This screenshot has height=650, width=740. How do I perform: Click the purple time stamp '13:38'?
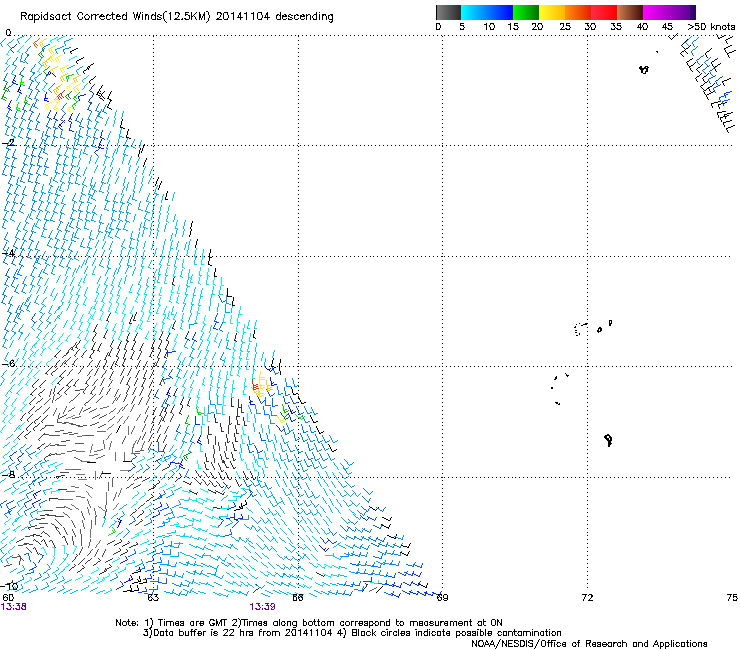[x=14, y=607]
